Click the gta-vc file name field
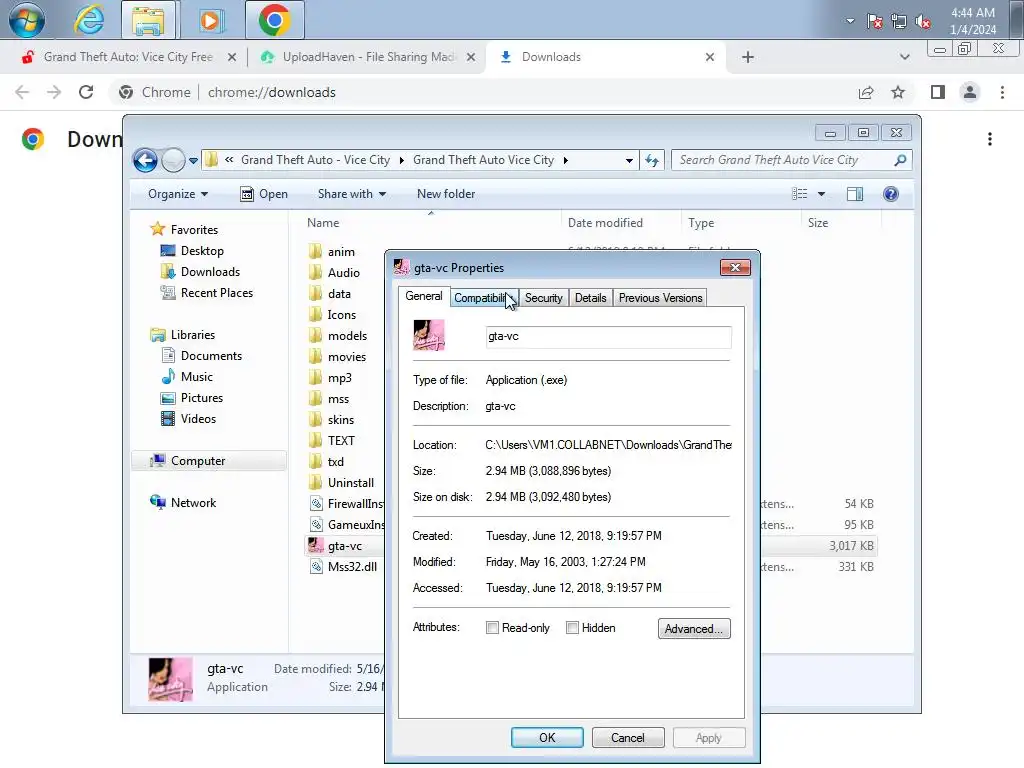 point(608,336)
